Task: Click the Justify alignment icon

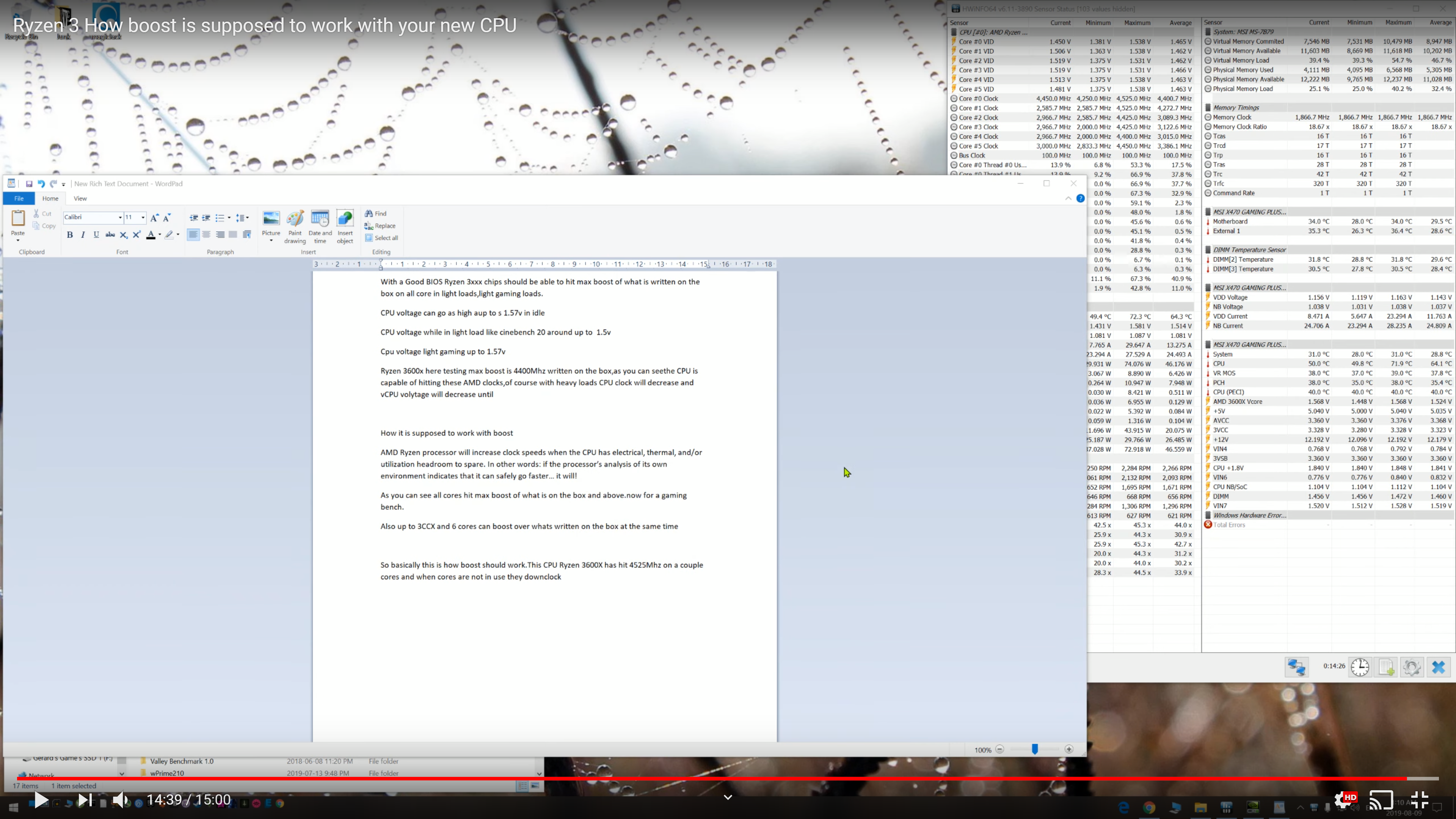Action: tap(233, 235)
